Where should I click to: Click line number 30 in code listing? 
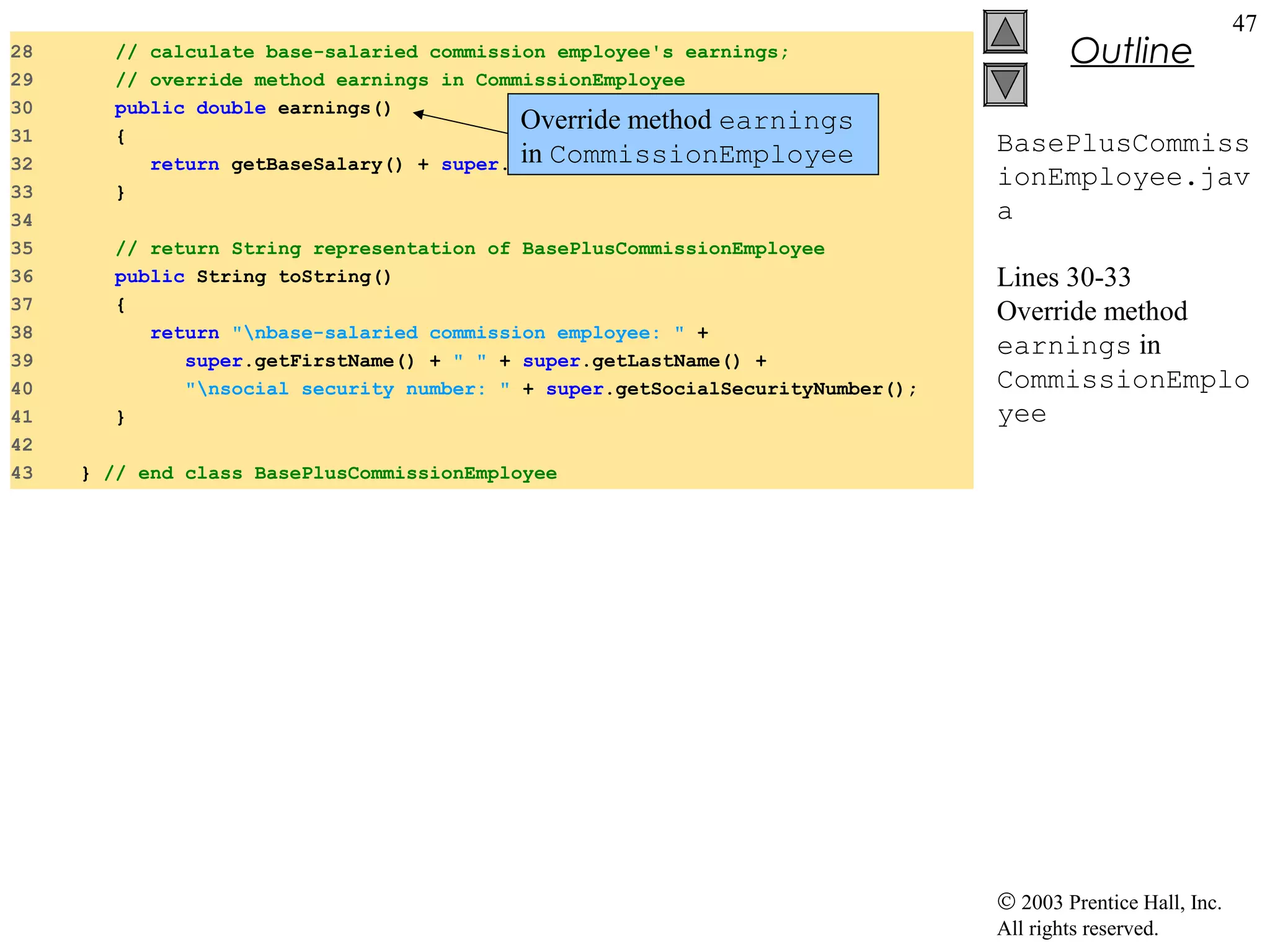[22, 108]
